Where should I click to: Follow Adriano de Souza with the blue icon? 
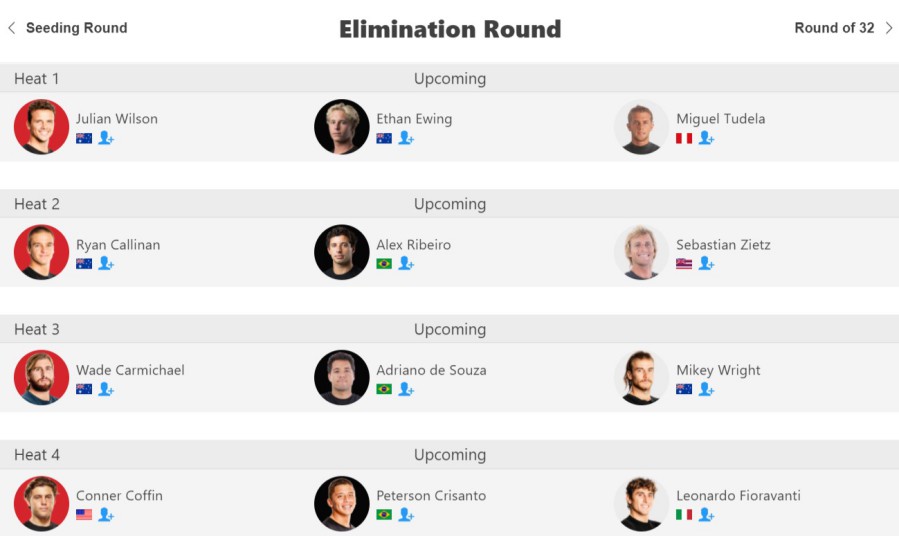(406, 389)
